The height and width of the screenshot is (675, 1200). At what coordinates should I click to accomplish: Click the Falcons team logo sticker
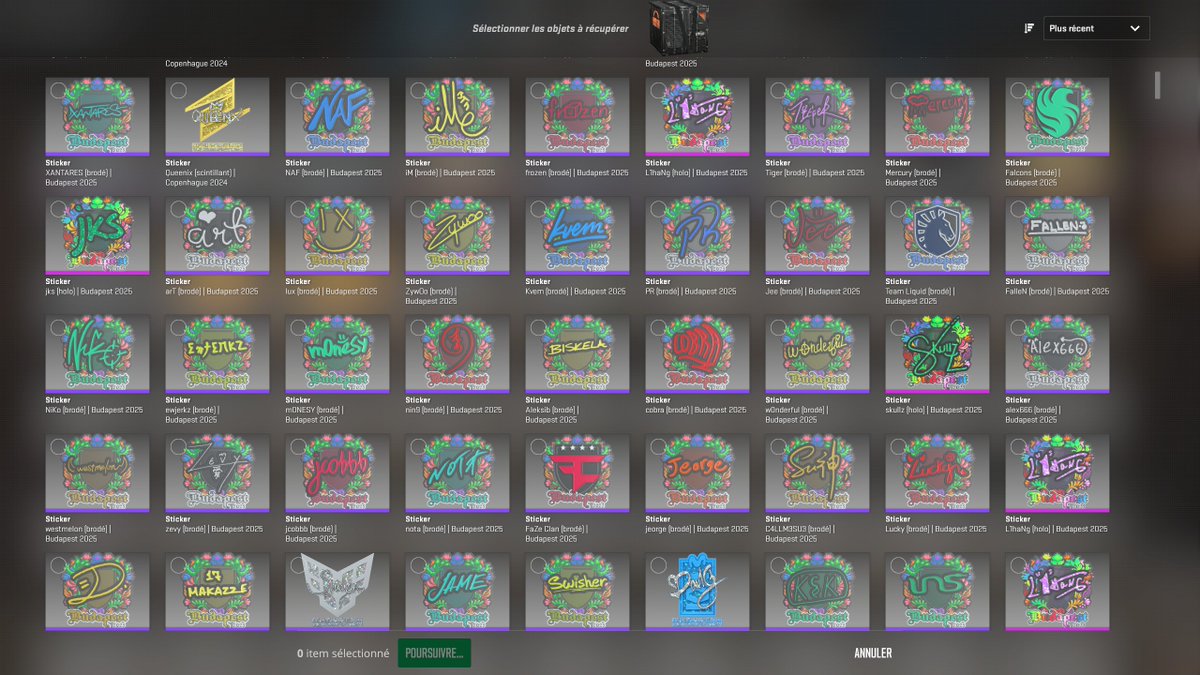[x=1057, y=116]
